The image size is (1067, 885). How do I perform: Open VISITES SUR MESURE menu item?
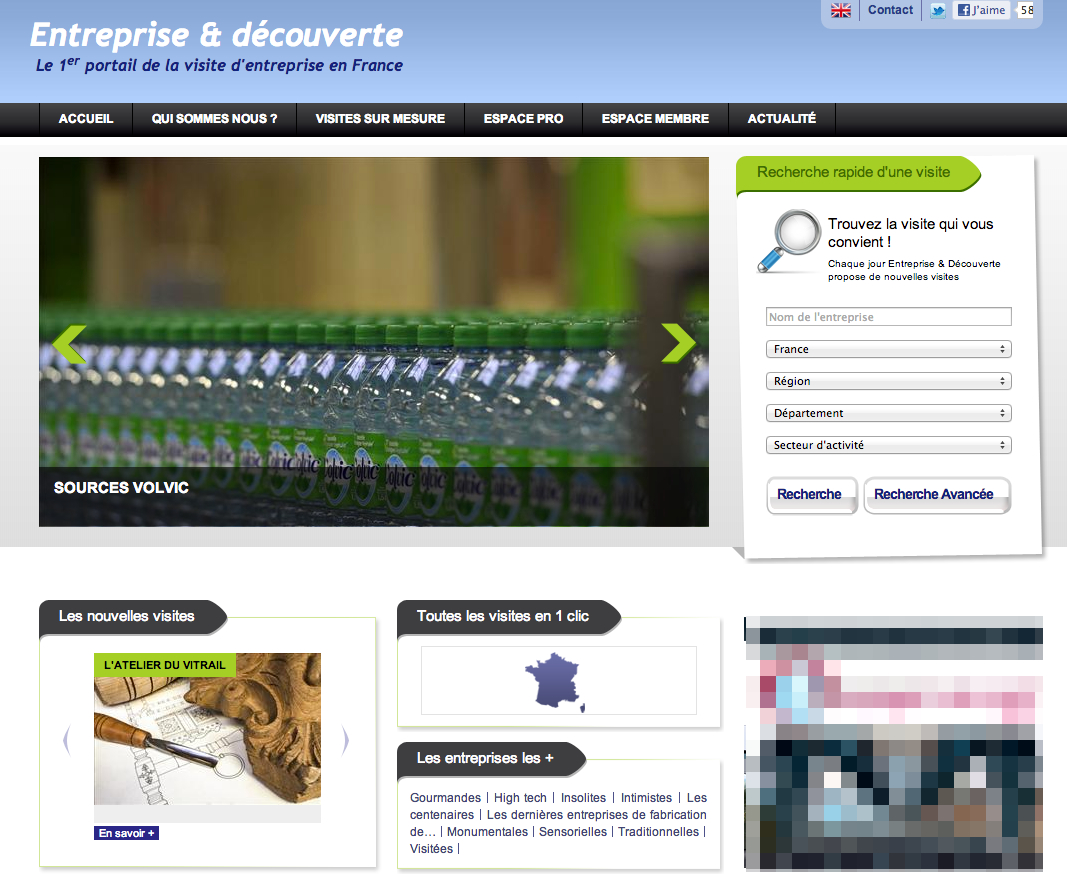tap(380, 119)
